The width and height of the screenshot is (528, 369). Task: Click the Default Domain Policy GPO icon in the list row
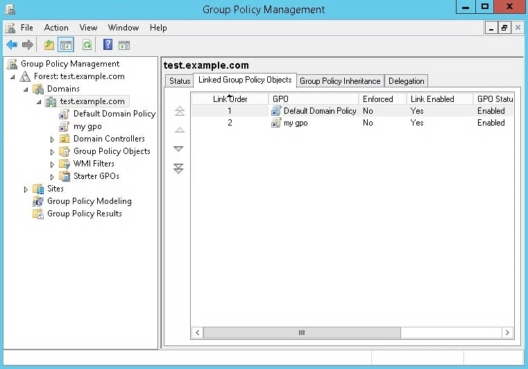click(x=276, y=111)
